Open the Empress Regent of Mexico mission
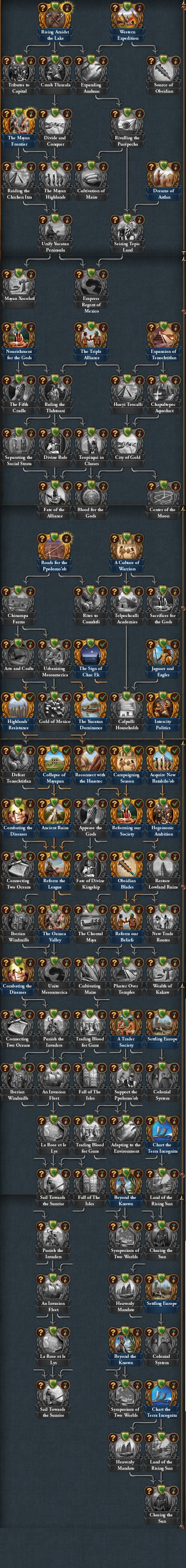186x1568 pixels. tap(91, 289)
